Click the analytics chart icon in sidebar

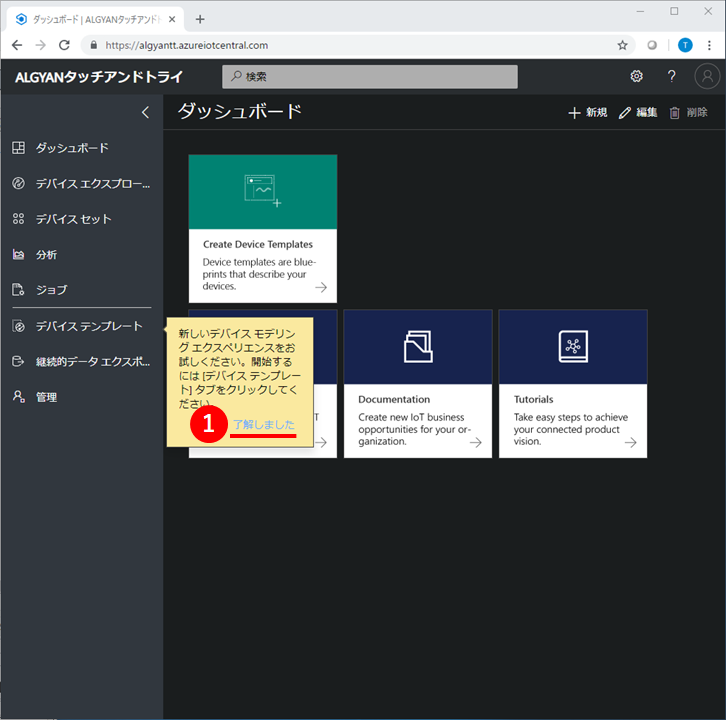click(19, 254)
